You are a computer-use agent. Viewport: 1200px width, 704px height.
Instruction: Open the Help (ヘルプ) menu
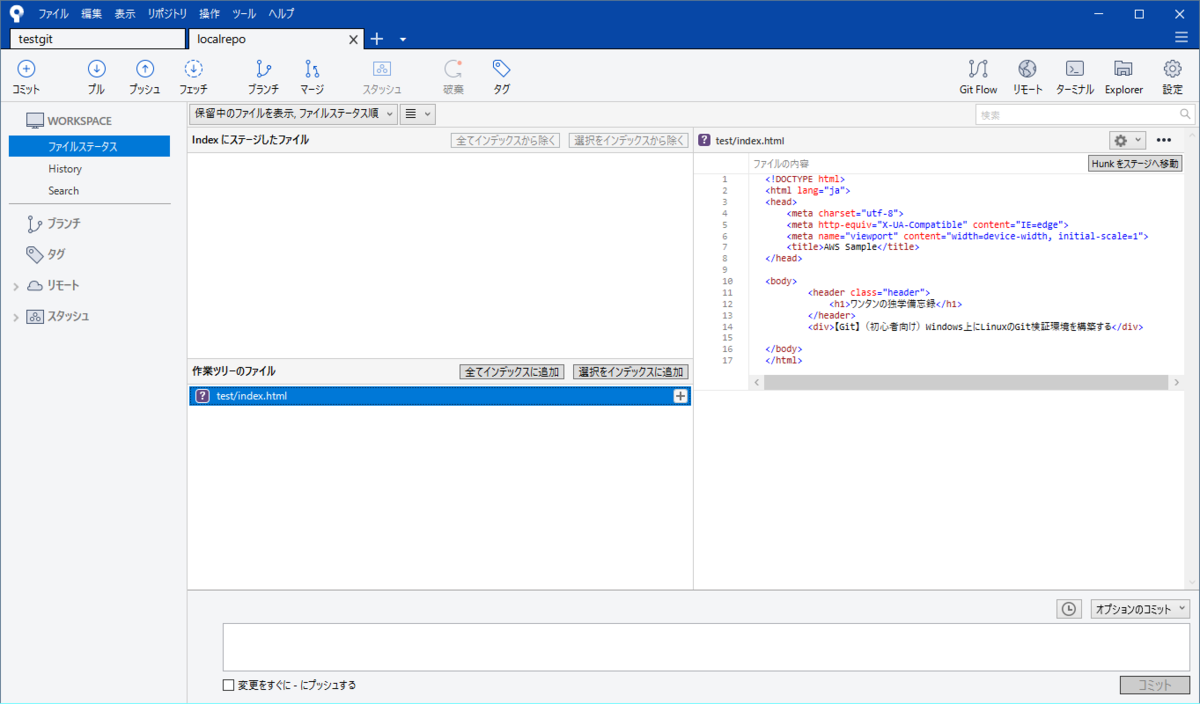coord(281,14)
